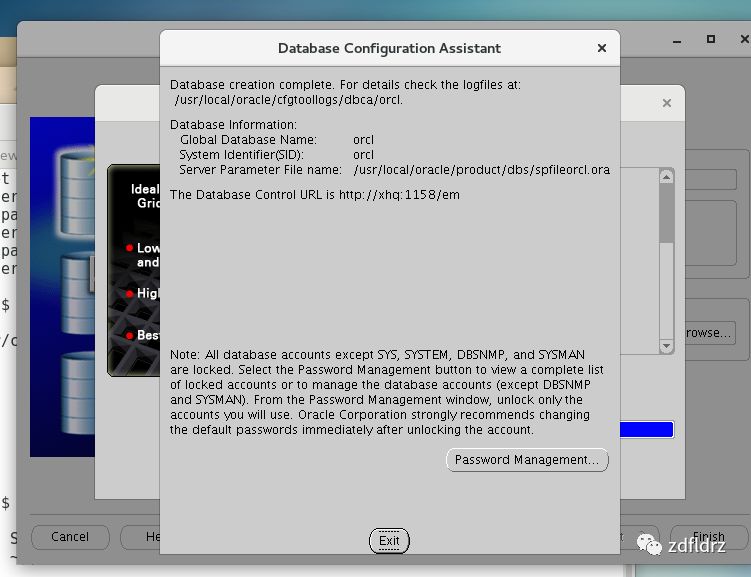Image resolution: width=751 pixels, height=577 pixels.
Task: Click Cancel in the background wizard
Action: click(x=70, y=537)
